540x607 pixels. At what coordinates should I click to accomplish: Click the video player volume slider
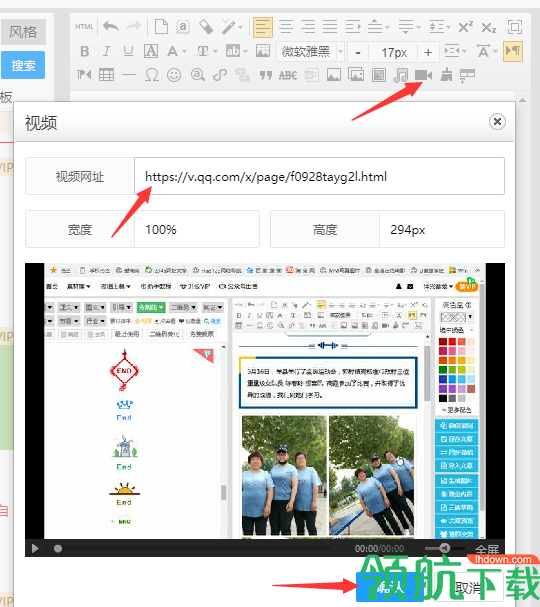[444, 548]
